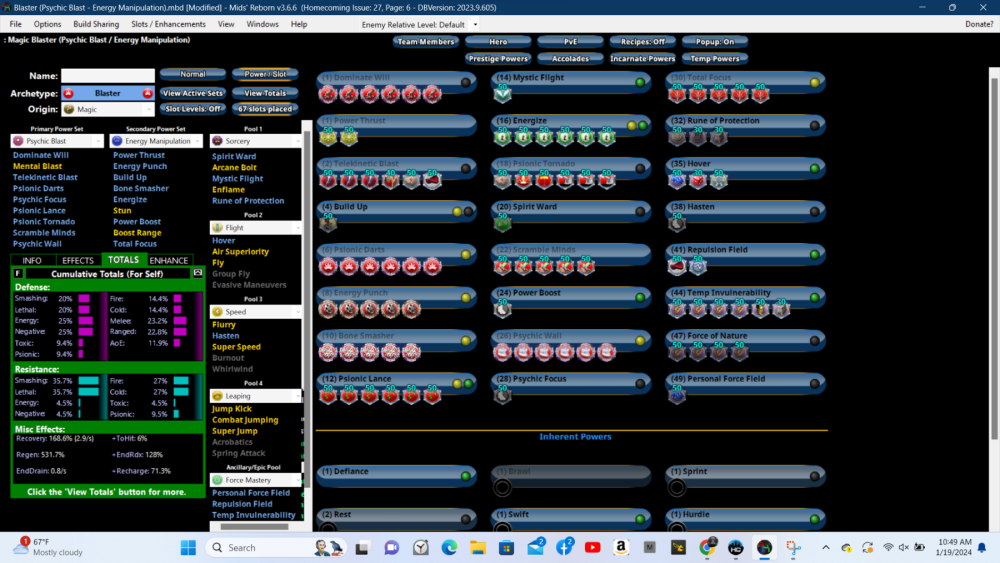The width and height of the screenshot is (1000, 563).
Task: Click the Hasten enhancement slot icon
Action: pyautogui.click(x=677, y=225)
